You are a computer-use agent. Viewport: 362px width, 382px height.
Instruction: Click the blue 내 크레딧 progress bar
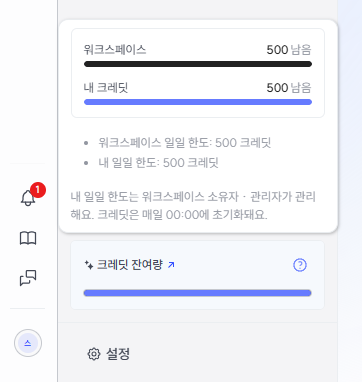click(198, 102)
